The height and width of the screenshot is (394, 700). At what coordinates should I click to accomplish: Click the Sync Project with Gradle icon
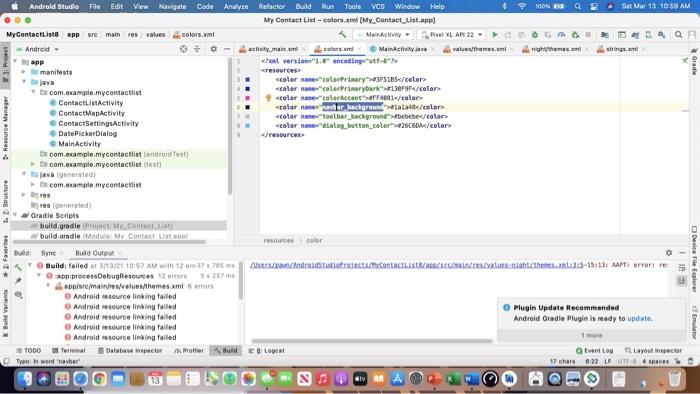(x=635, y=34)
